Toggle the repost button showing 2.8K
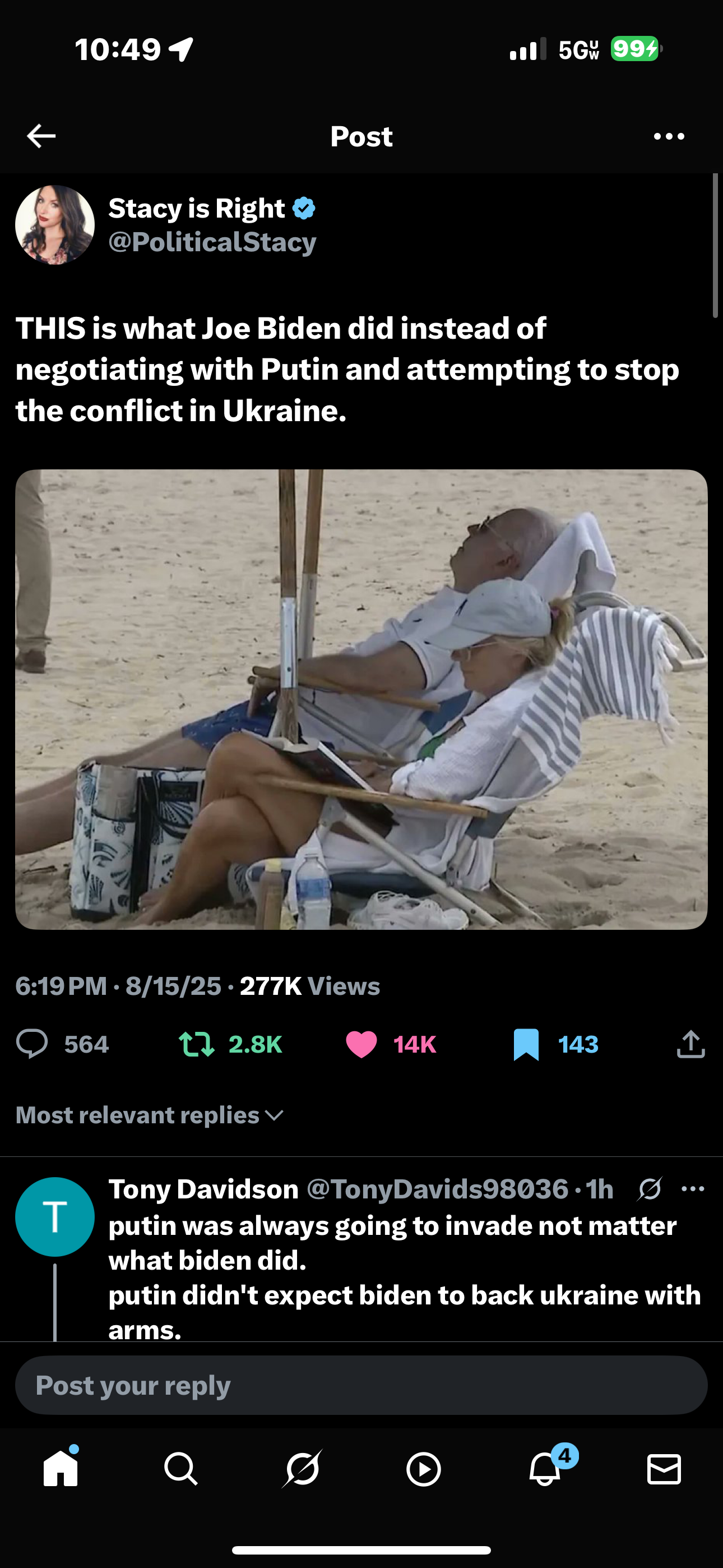The height and width of the screenshot is (1568, 723). tap(230, 1044)
